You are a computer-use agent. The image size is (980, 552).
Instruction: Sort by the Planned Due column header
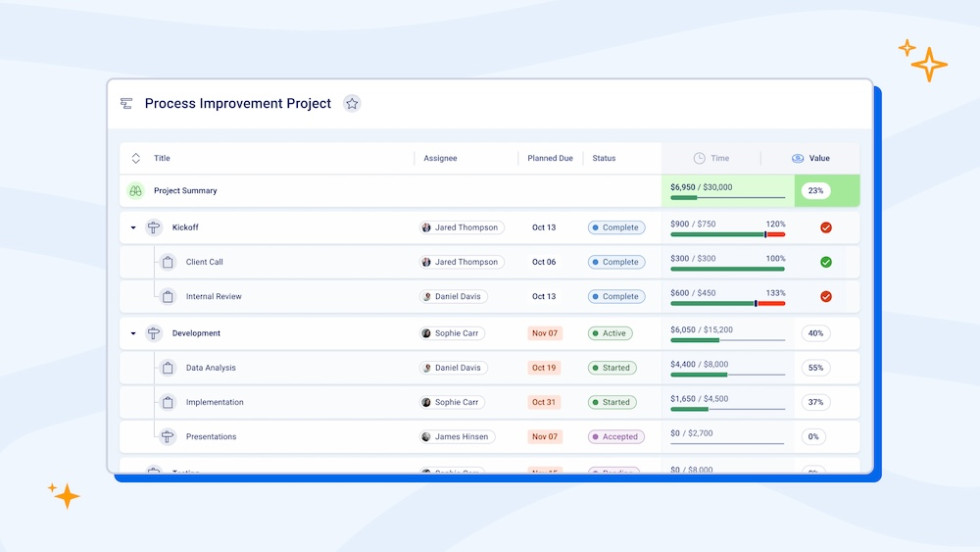tap(550, 158)
